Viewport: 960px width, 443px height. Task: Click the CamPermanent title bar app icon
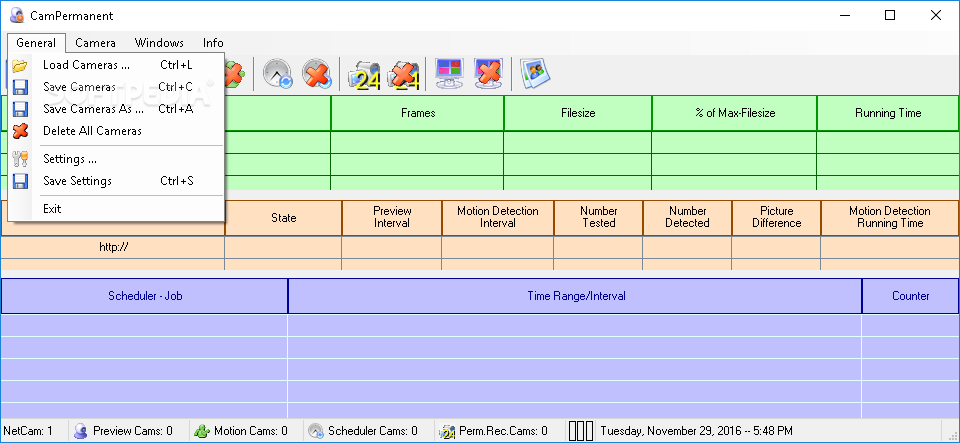[17, 15]
